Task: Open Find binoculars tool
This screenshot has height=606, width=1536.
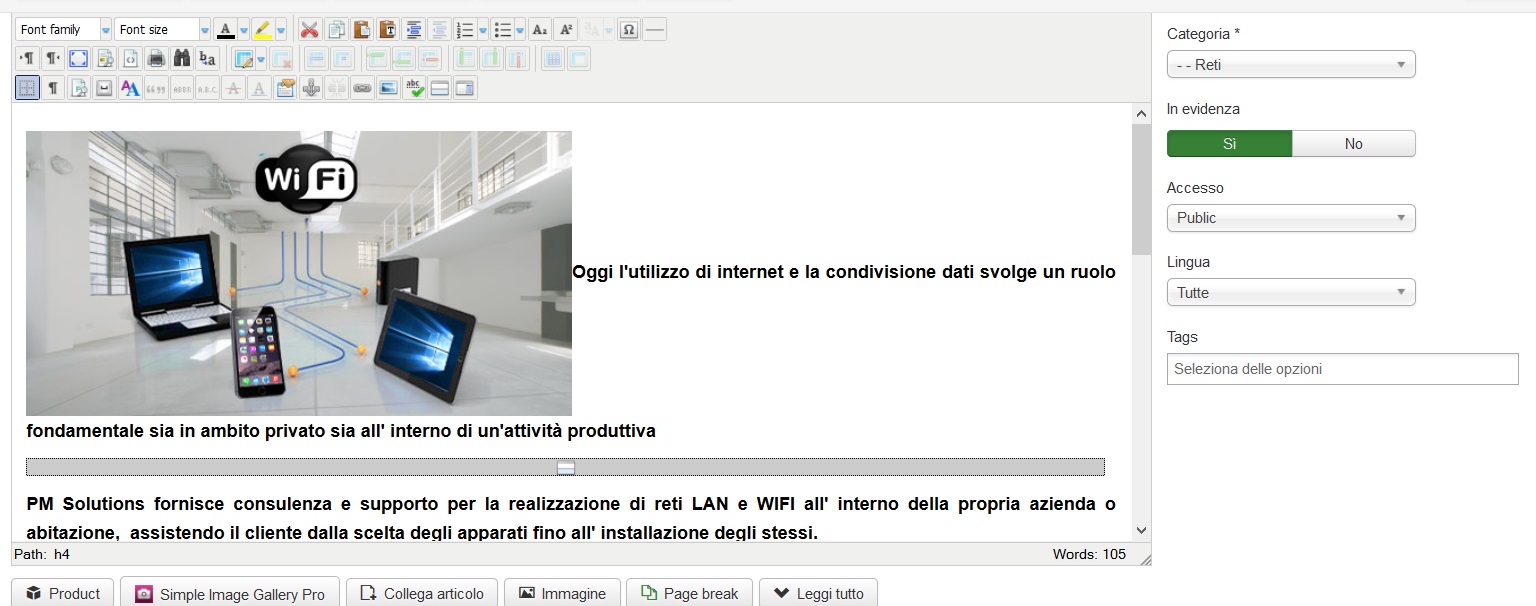Action: click(x=182, y=58)
